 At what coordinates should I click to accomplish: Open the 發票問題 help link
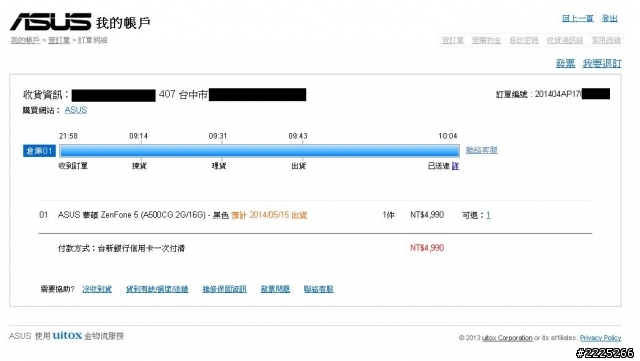pos(275,289)
